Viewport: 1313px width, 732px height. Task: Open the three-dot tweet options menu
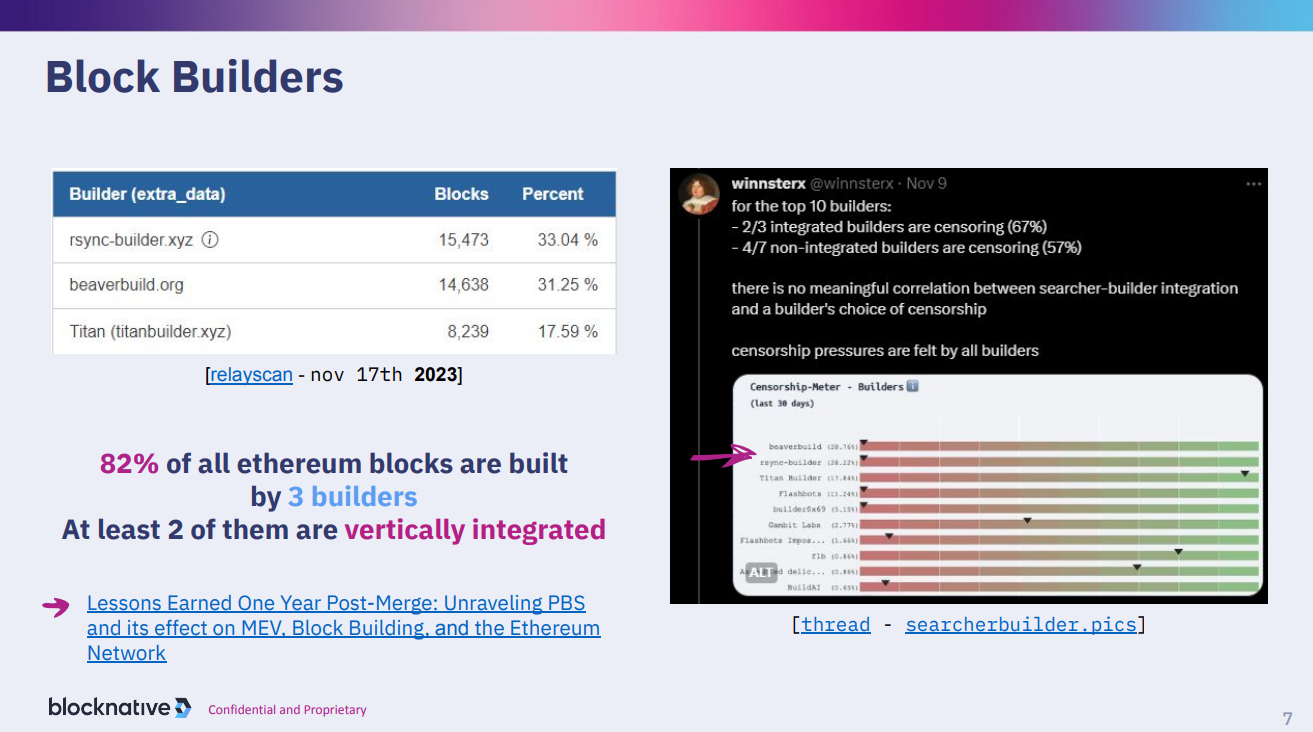point(1253,184)
